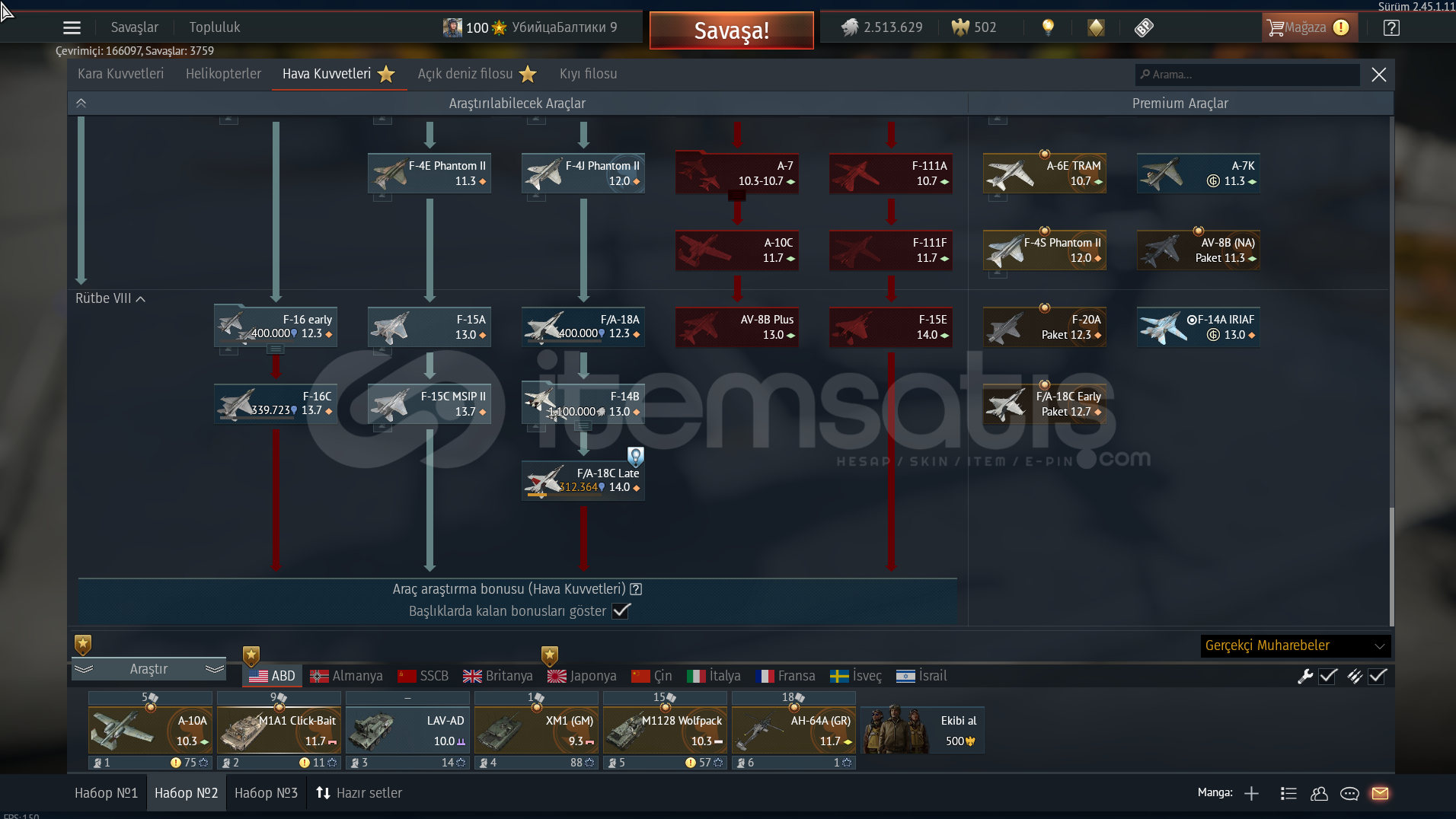The width and height of the screenshot is (1456, 819).
Task: Select the F-111F aircraft card
Action: (891, 250)
